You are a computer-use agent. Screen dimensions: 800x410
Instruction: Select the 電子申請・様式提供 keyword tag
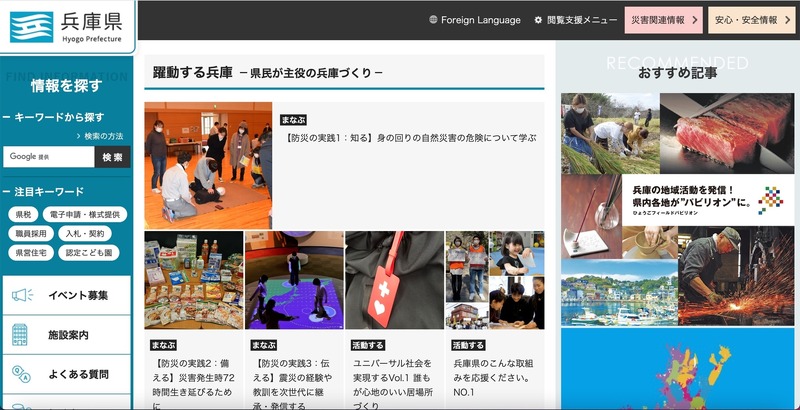[x=85, y=215]
